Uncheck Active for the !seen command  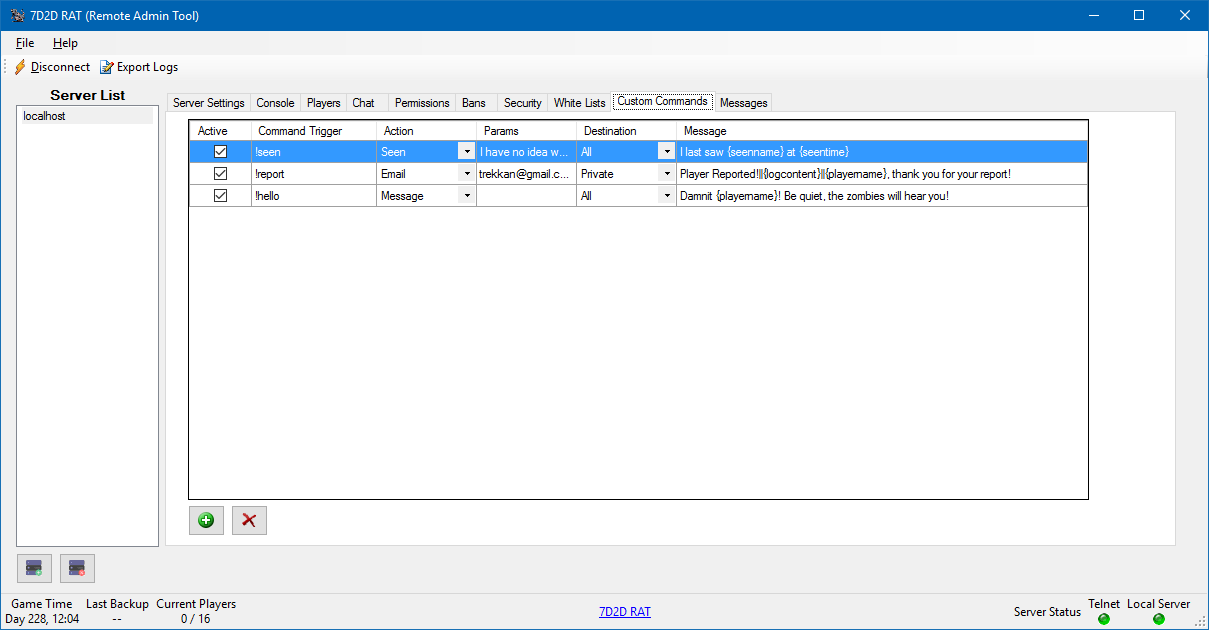click(220, 152)
